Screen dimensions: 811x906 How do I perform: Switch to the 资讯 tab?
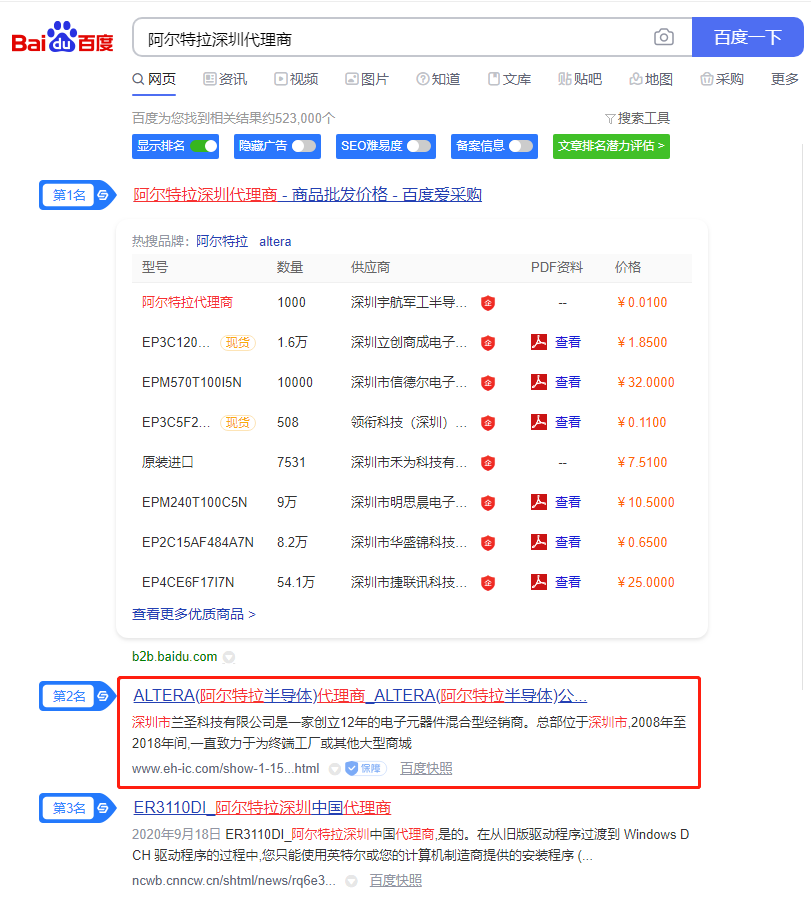pyautogui.click(x=224, y=79)
